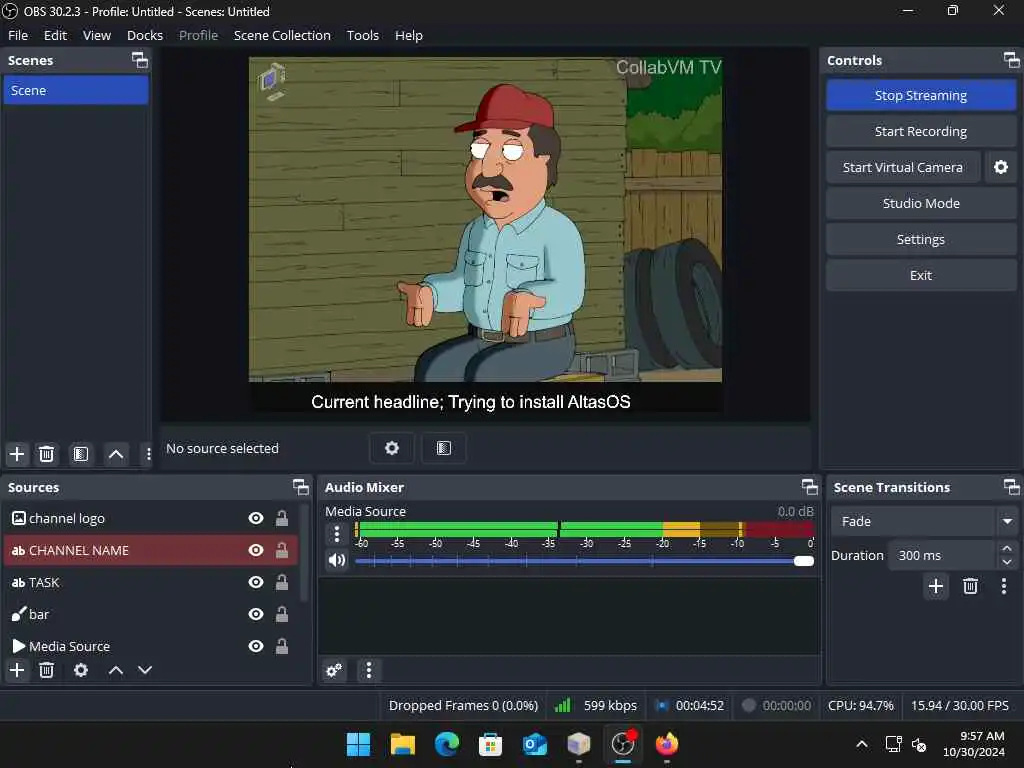The height and width of the screenshot is (768, 1024).
Task: Open the Scene Collection menu
Action: 282,35
